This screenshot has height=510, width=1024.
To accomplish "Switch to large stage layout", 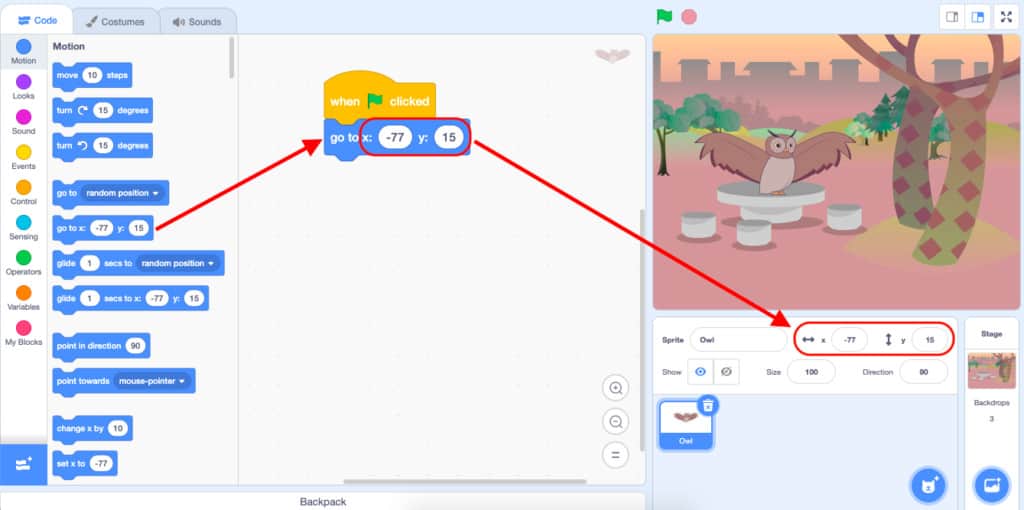I will (x=978, y=18).
